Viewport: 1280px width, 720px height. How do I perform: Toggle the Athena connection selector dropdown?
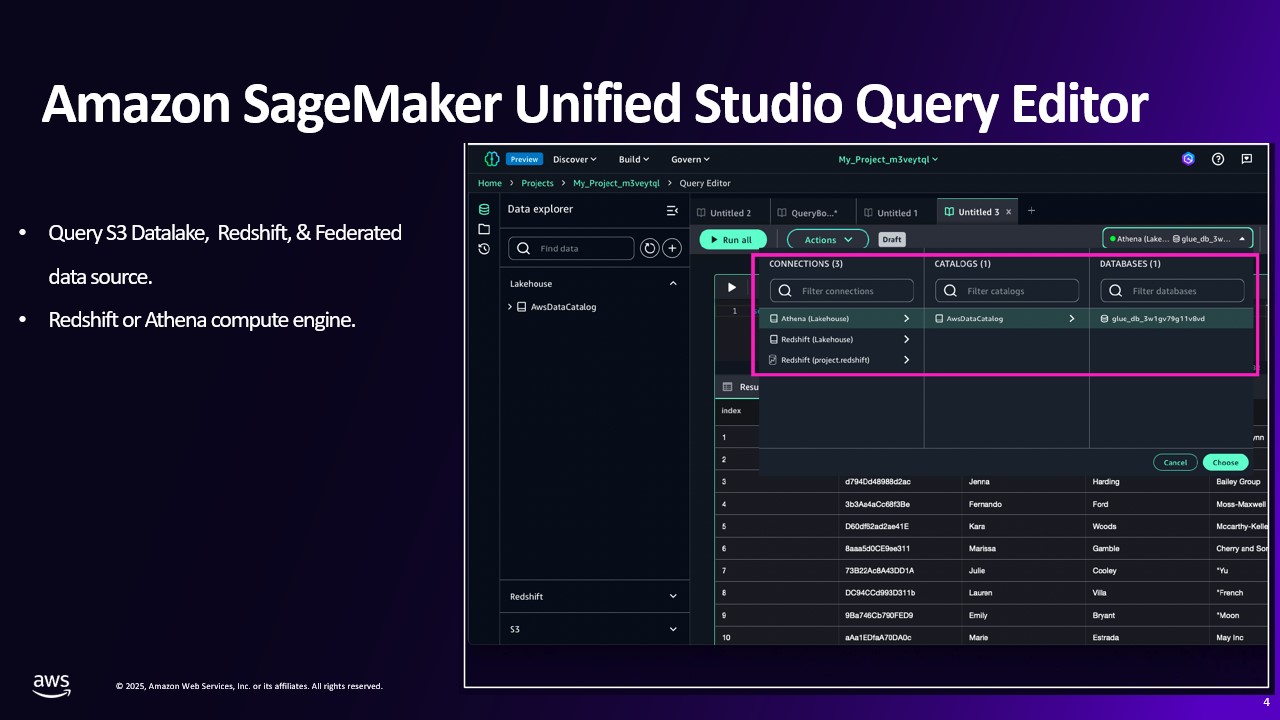[x=1178, y=239]
